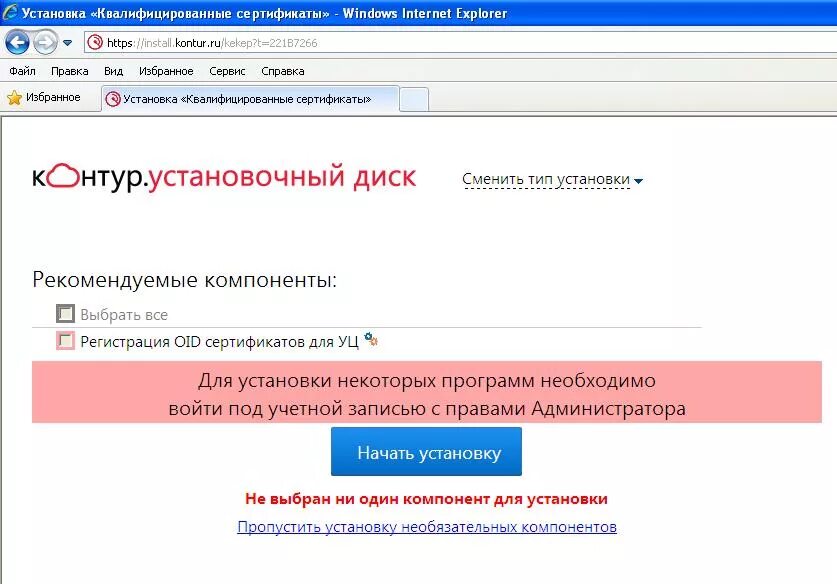Open the Справка menu
The width and height of the screenshot is (837, 584).
click(283, 71)
